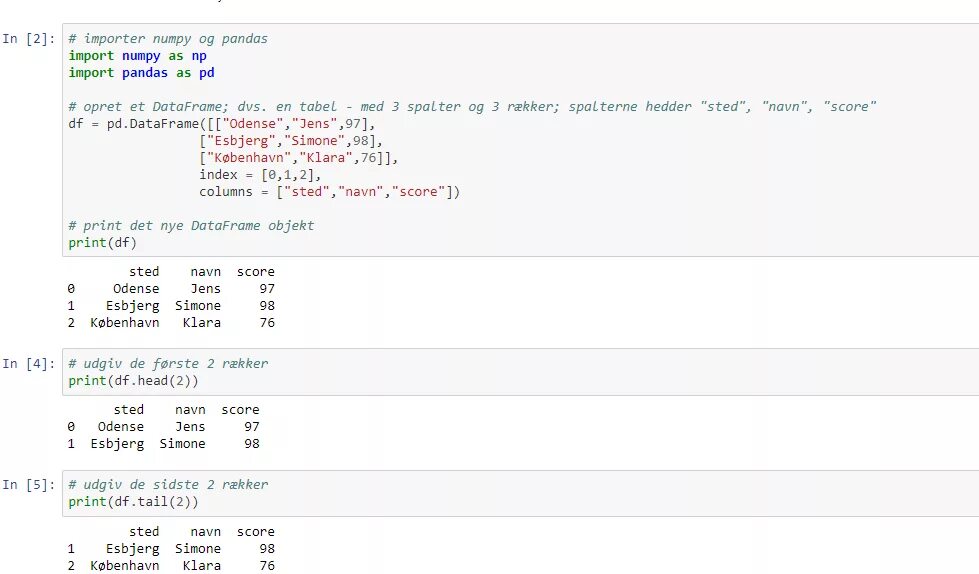
Task: Click the 'København Klara 76' row in tail(2) output
Action: point(170,566)
